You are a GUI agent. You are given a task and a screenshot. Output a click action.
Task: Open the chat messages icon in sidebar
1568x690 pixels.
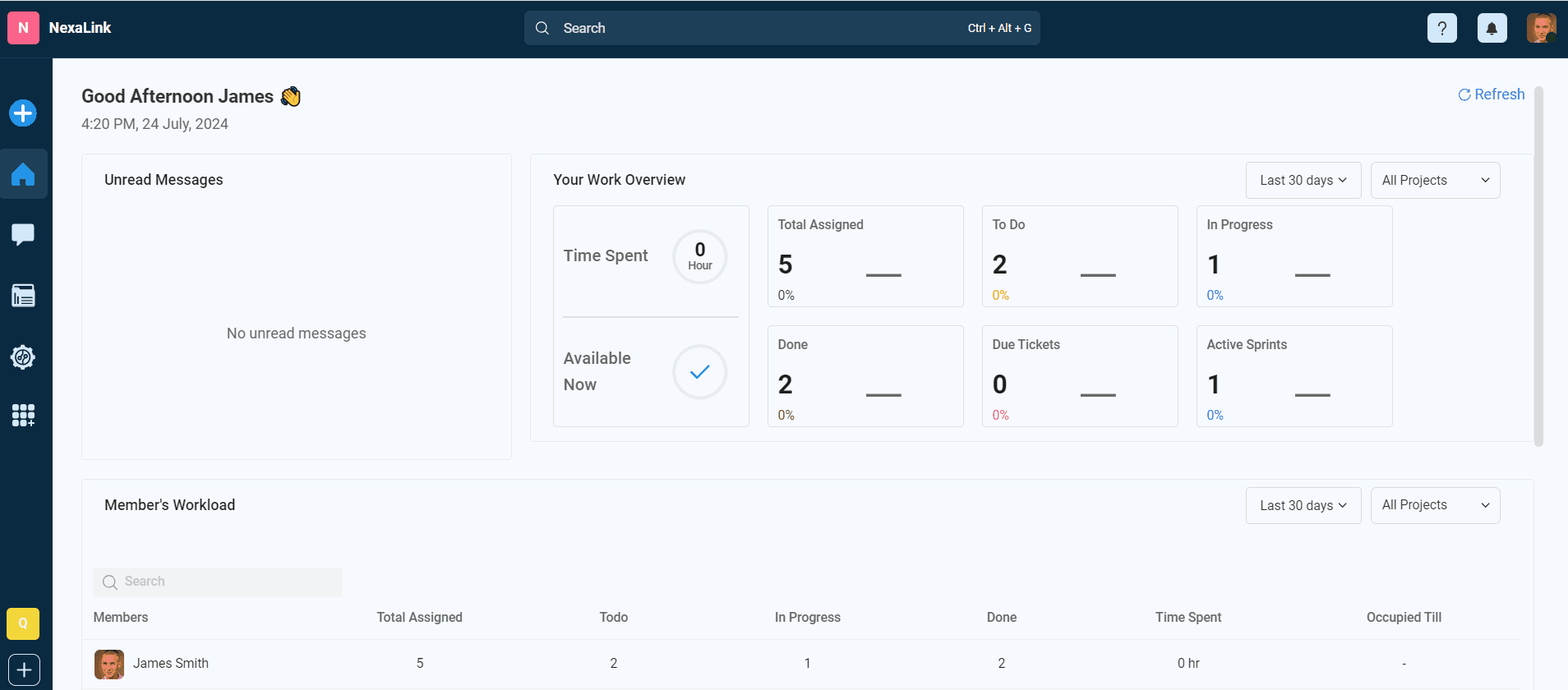coord(23,235)
